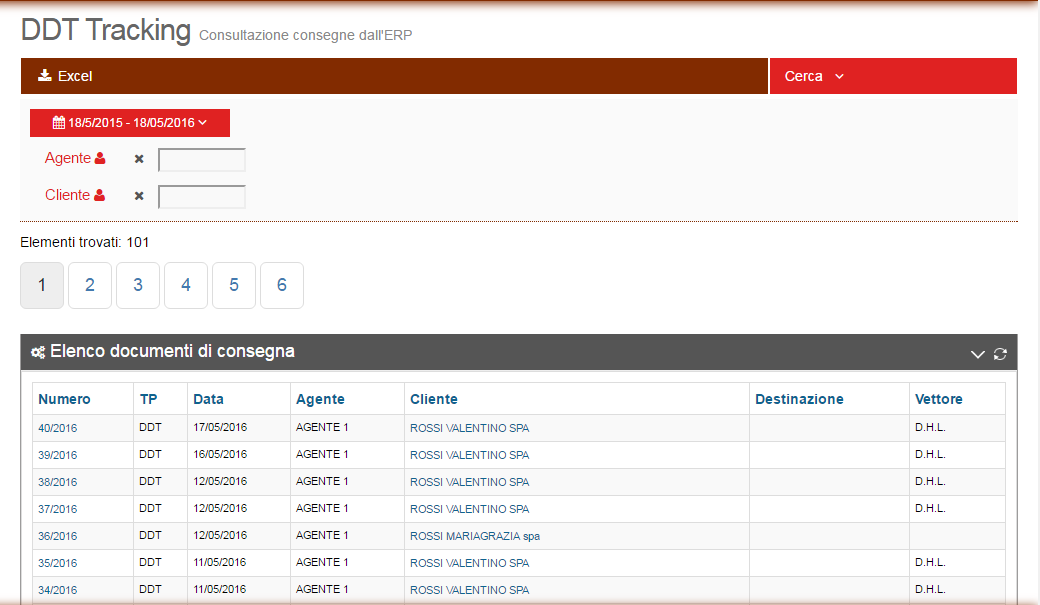Click the Cliente person icon
Screen dimensions: 1040x605
[x=100, y=196]
